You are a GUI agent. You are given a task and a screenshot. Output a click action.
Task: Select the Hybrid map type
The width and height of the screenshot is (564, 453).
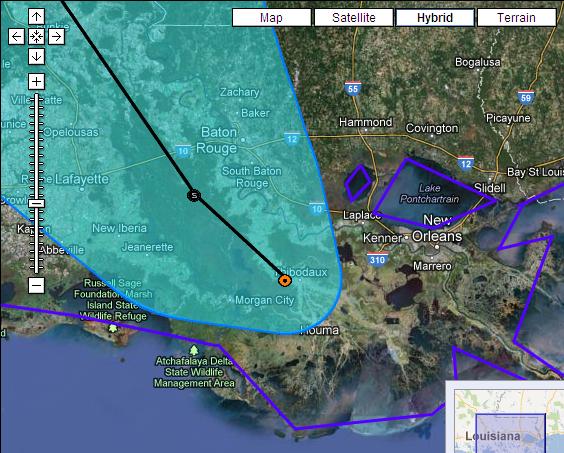[435, 17]
